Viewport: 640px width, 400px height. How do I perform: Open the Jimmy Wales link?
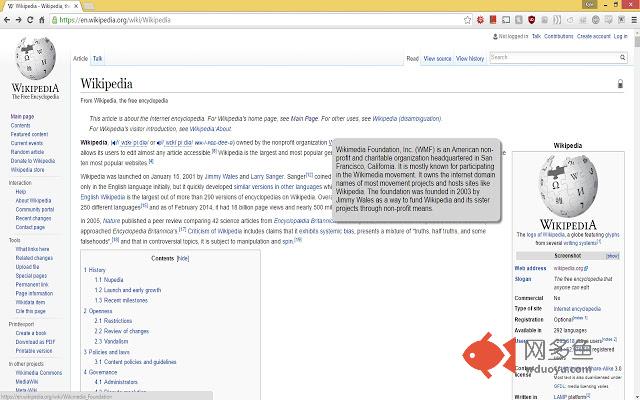(221, 177)
